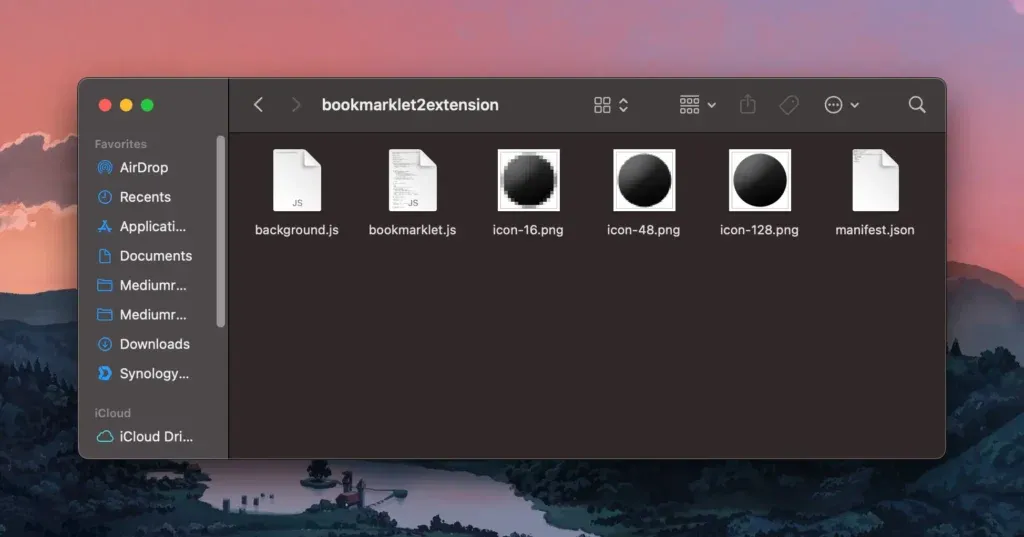Image resolution: width=1024 pixels, height=537 pixels.
Task: Click the iCloud Drive cloud icon
Action: (104, 436)
